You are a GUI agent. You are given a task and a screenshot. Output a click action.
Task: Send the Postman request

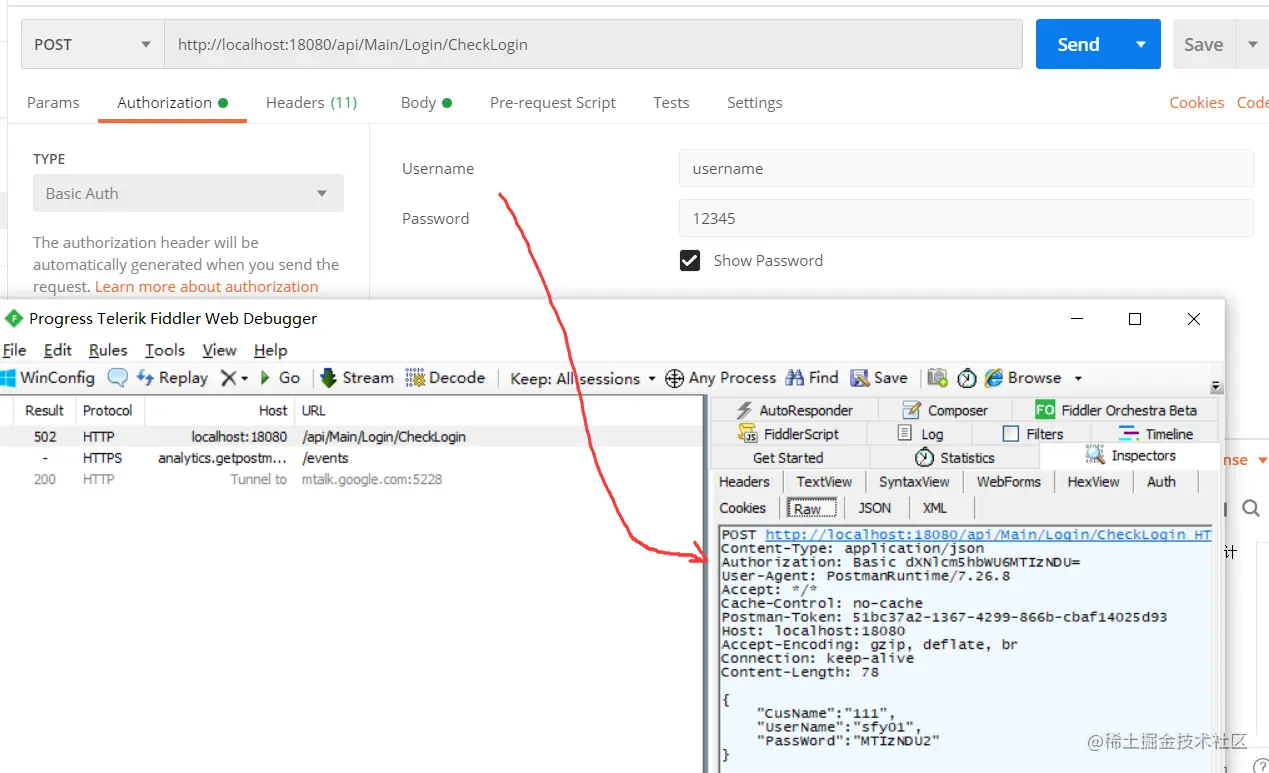pos(1078,44)
